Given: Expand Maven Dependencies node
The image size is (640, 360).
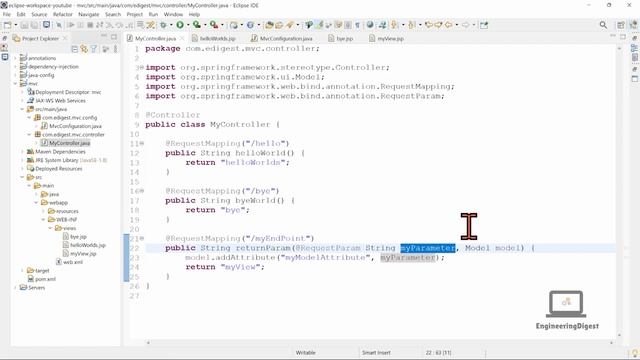Looking at the screenshot, I should pyautogui.click(x=22, y=151).
